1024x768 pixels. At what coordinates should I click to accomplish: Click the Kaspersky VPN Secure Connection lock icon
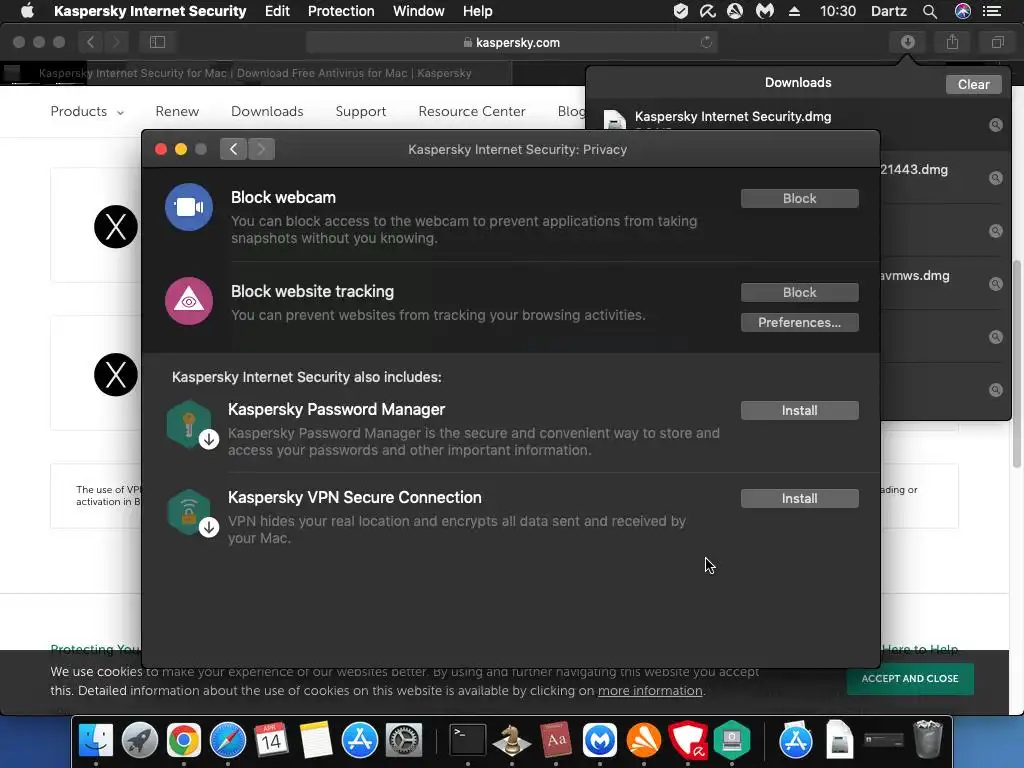(190, 513)
